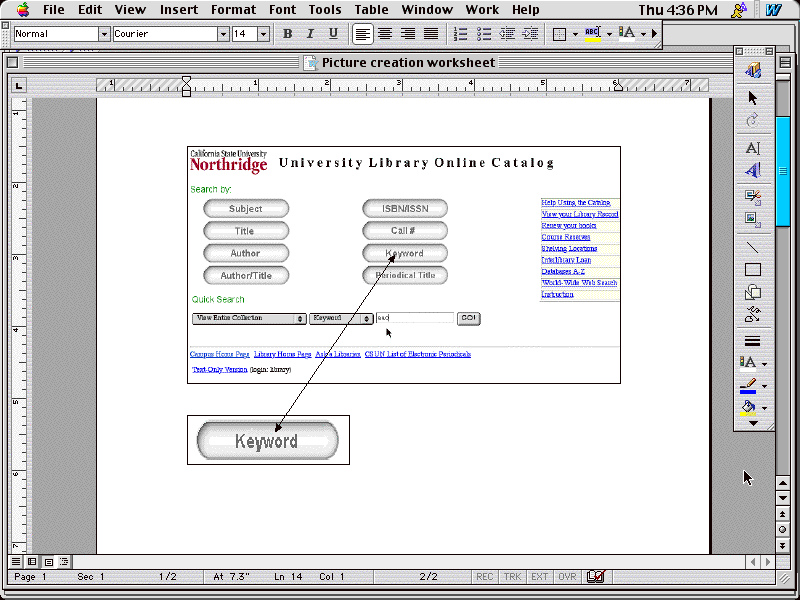Image resolution: width=800 pixels, height=600 pixels.
Task: Align text right
Action: tap(408, 34)
